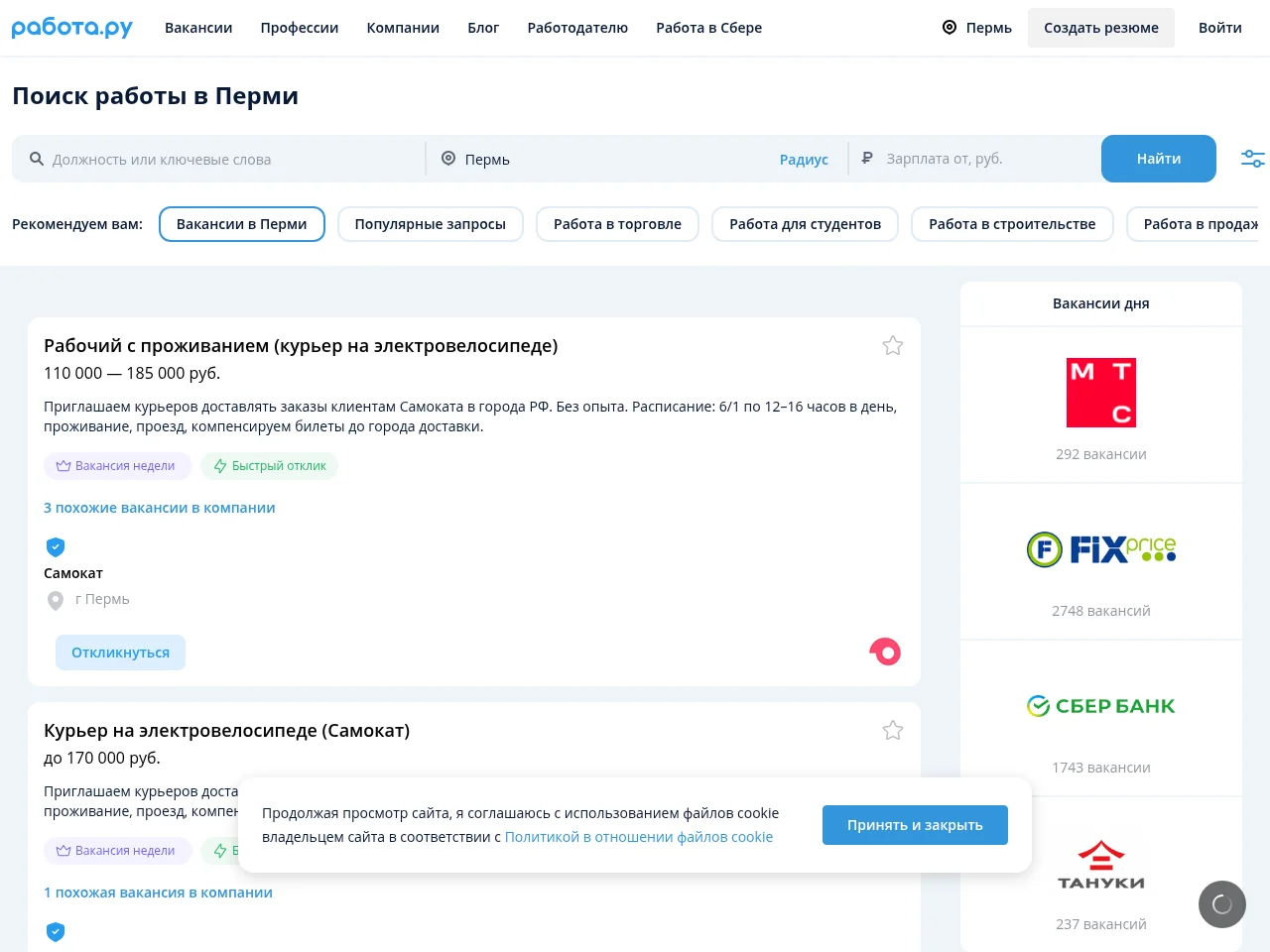Open the Сбербанк company logo

1101,706
